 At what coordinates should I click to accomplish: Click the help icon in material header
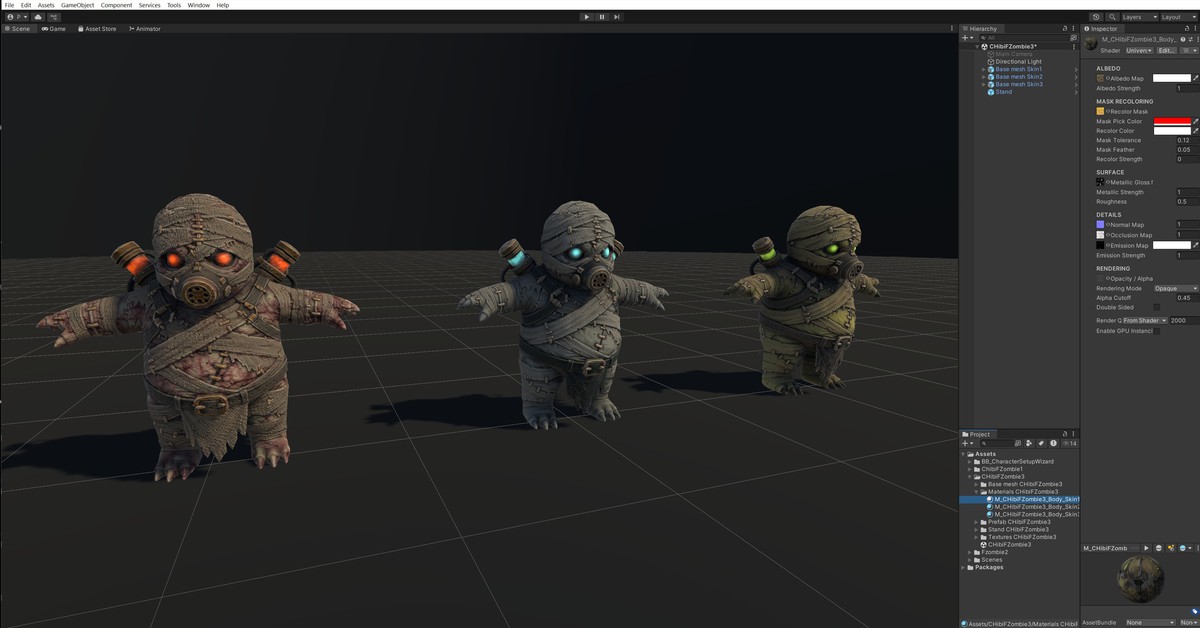pyautogui.click(x=1183, y=40)
